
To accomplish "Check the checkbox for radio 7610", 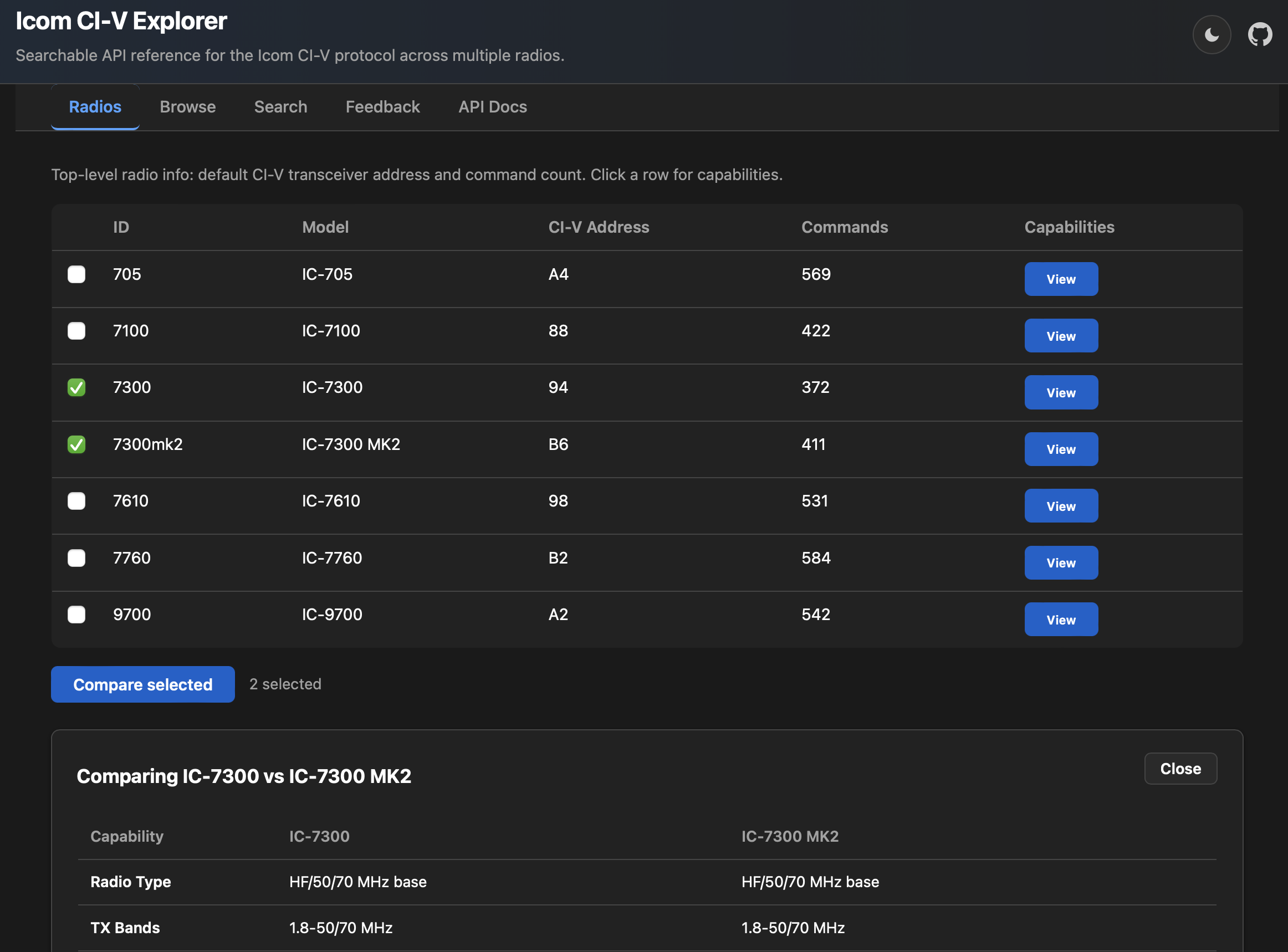I will point(76,501).
